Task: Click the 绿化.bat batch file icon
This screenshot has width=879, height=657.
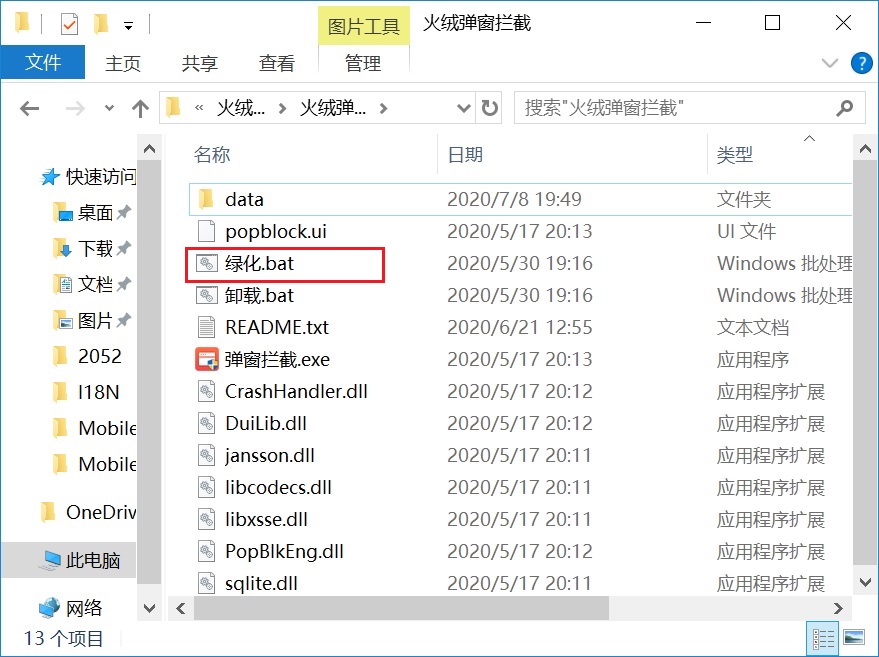Action: pos(206,263)
